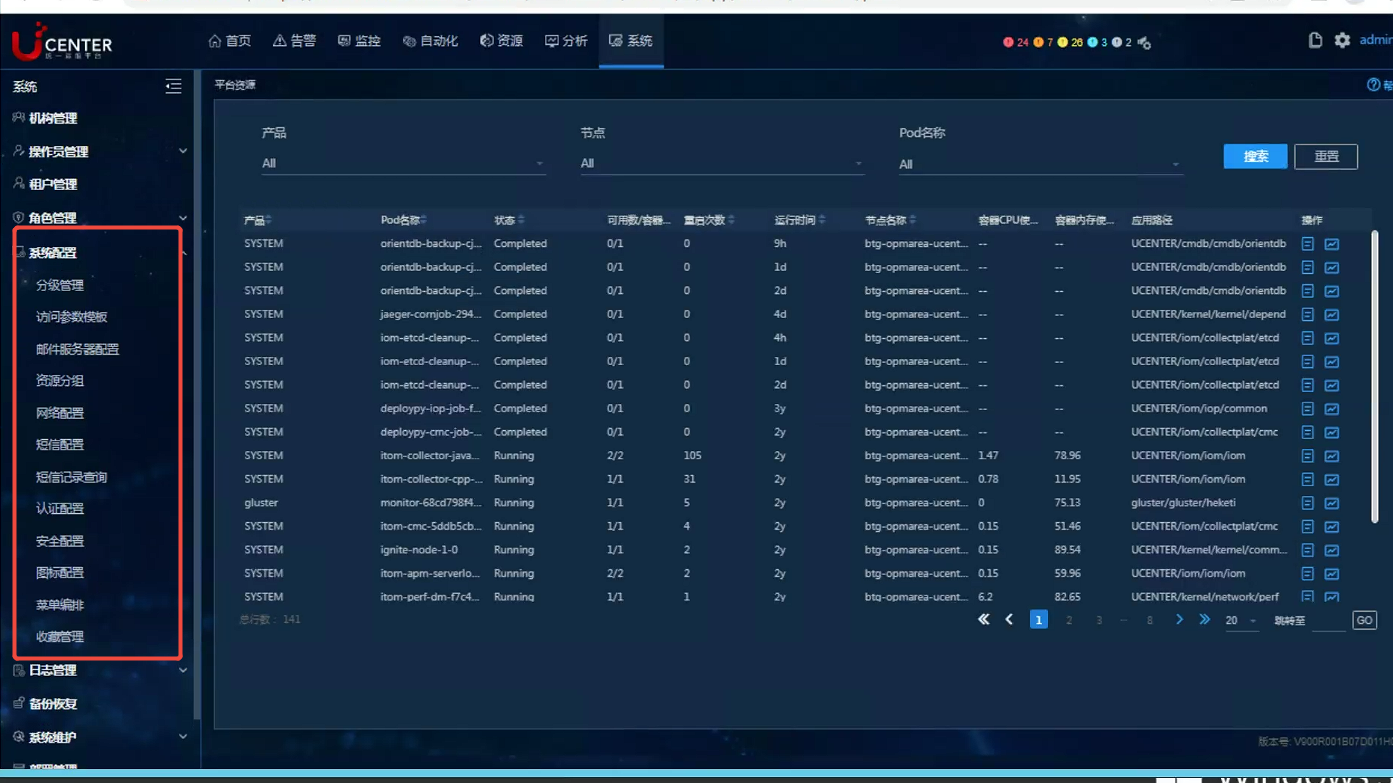This screenshot has width=1393, height=783.
Task: Open the 自动化 tab
Action: click(x=430, y=41)
